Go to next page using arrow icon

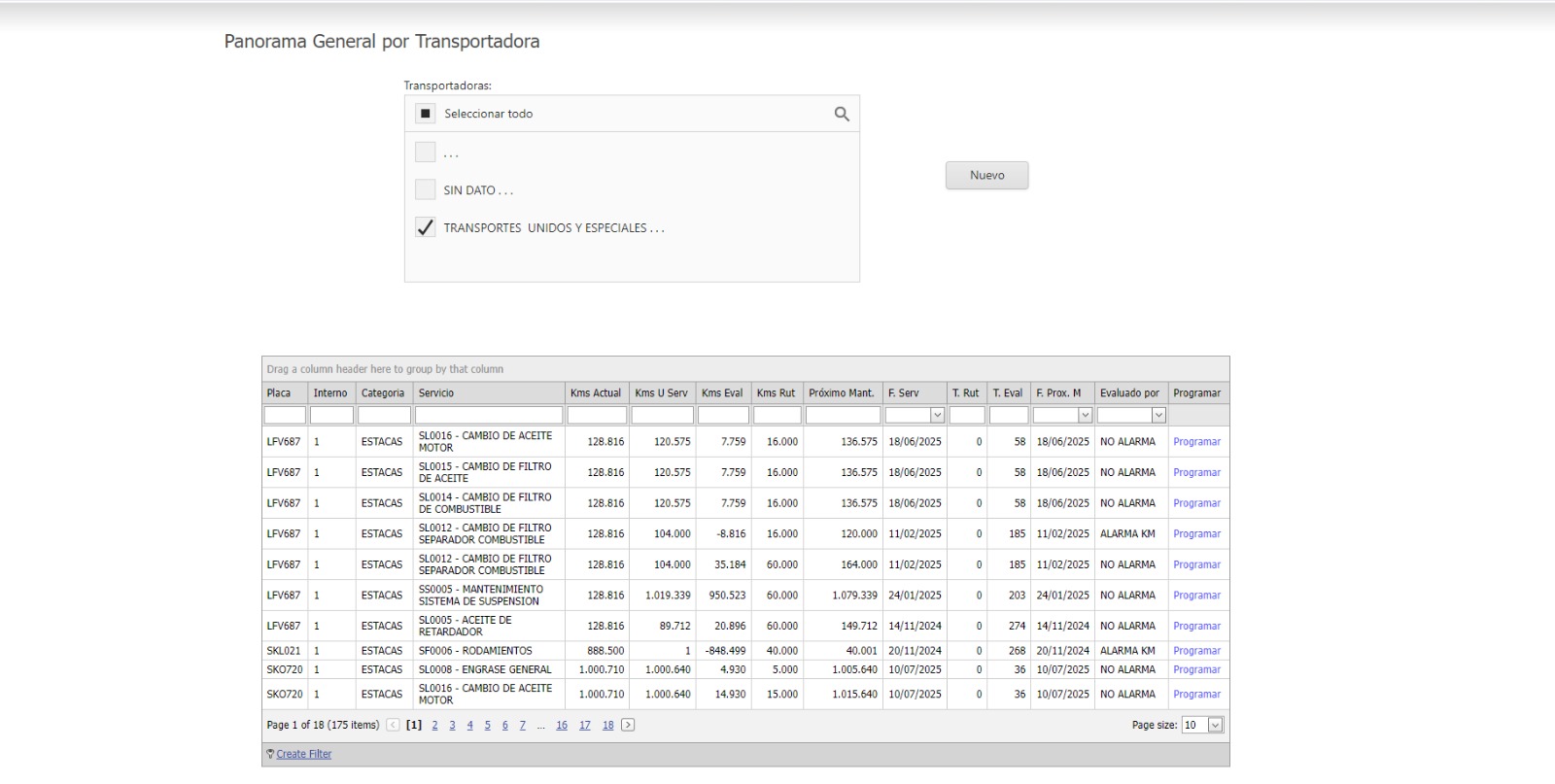click(x=628, y=725)
